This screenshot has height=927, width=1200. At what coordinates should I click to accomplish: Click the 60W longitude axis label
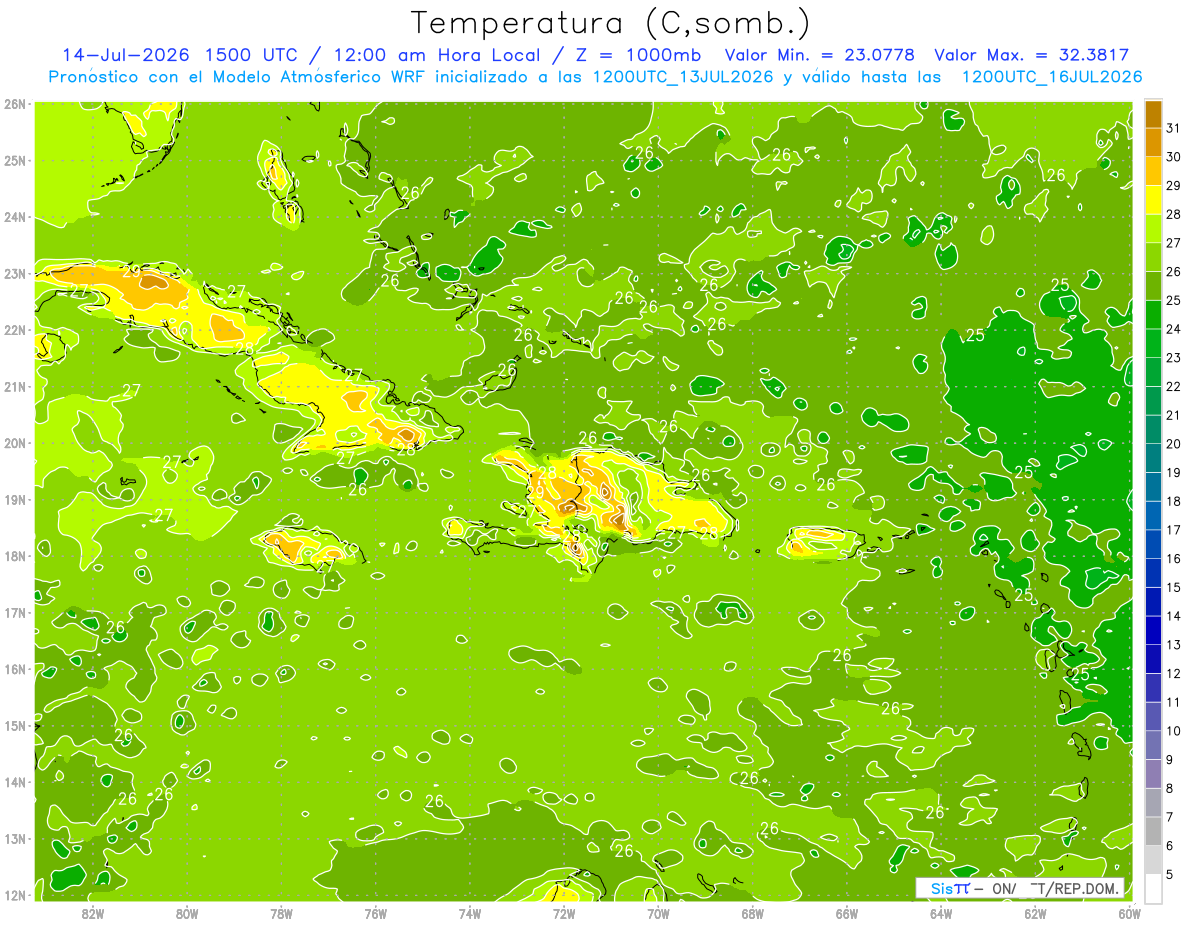1129,913
